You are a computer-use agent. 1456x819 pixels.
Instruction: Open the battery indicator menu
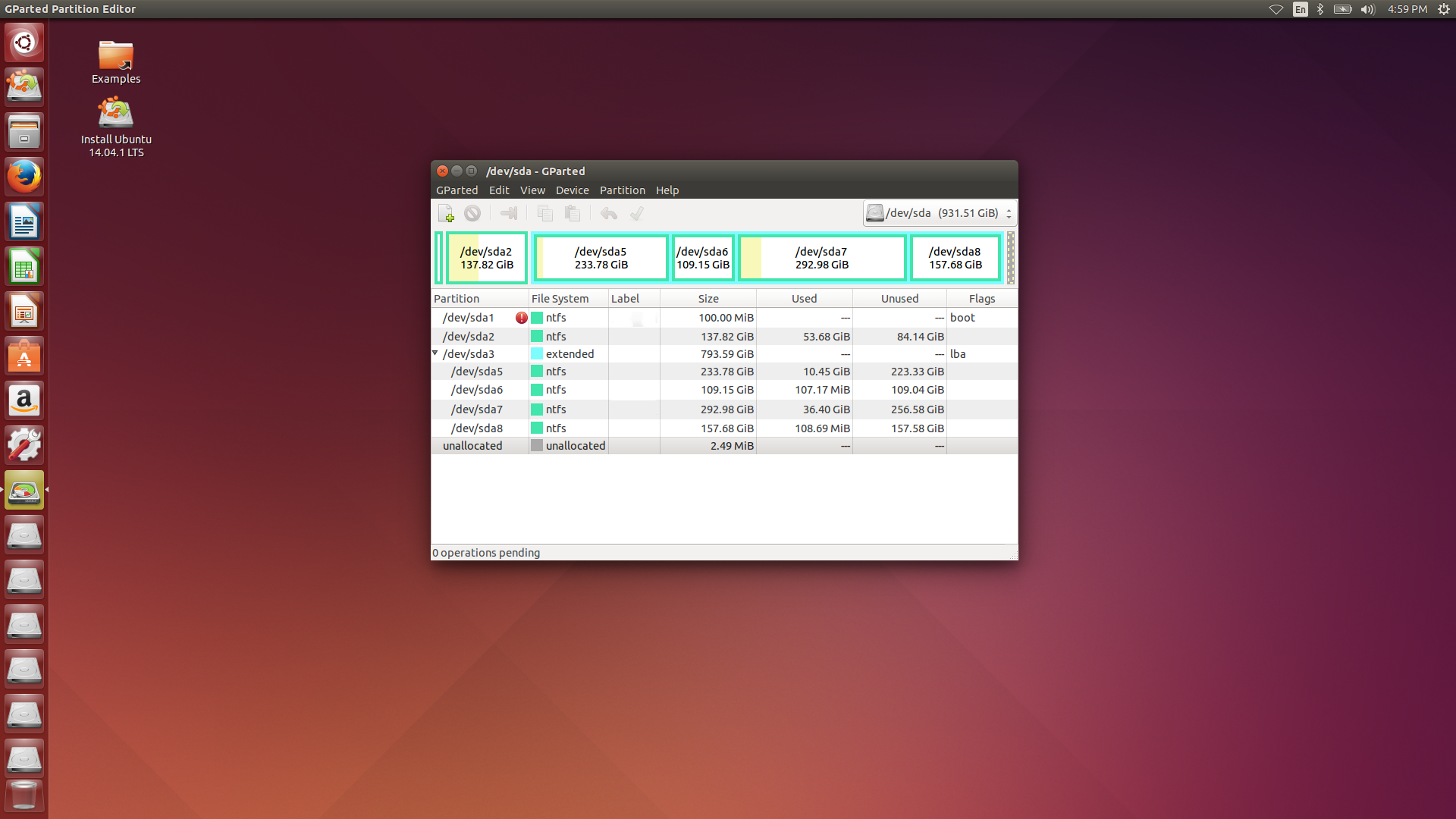1343,9
